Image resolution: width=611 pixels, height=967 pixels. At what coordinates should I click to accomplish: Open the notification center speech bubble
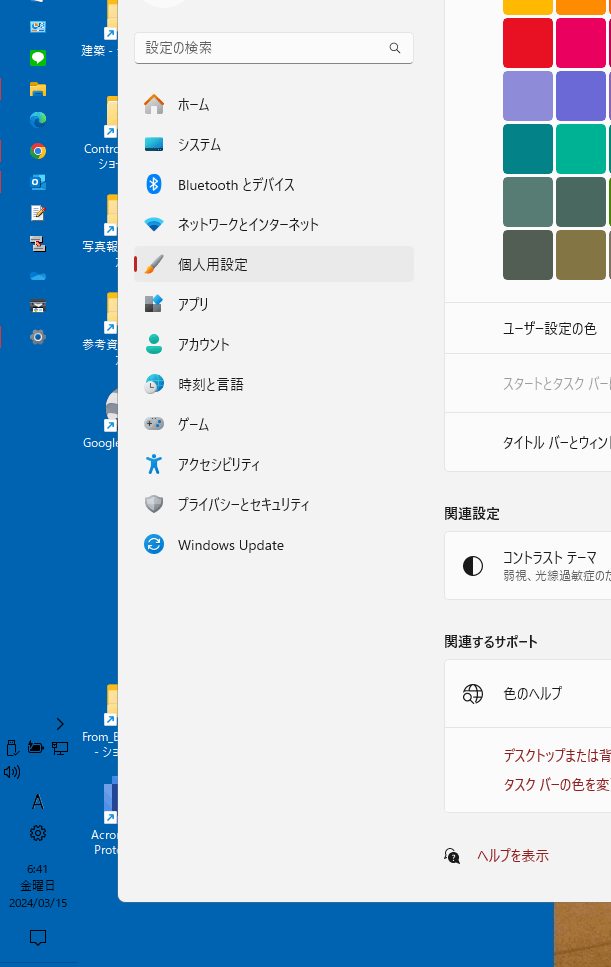(x=38, y=938)
